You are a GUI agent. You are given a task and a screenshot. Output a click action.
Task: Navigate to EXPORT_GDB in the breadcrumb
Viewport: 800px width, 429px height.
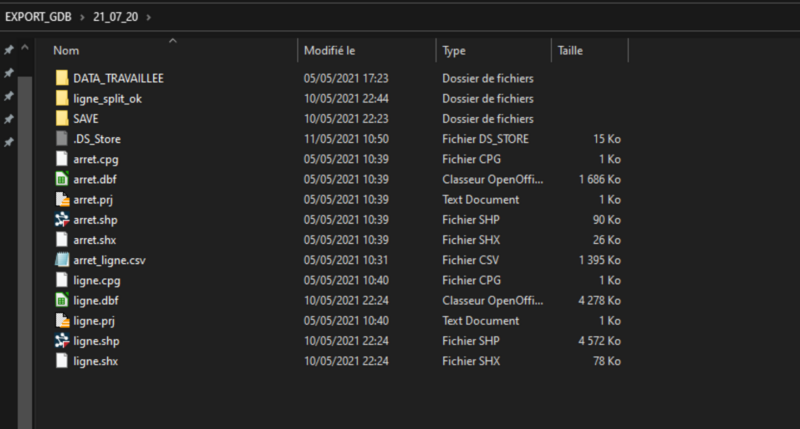[37, 17]
